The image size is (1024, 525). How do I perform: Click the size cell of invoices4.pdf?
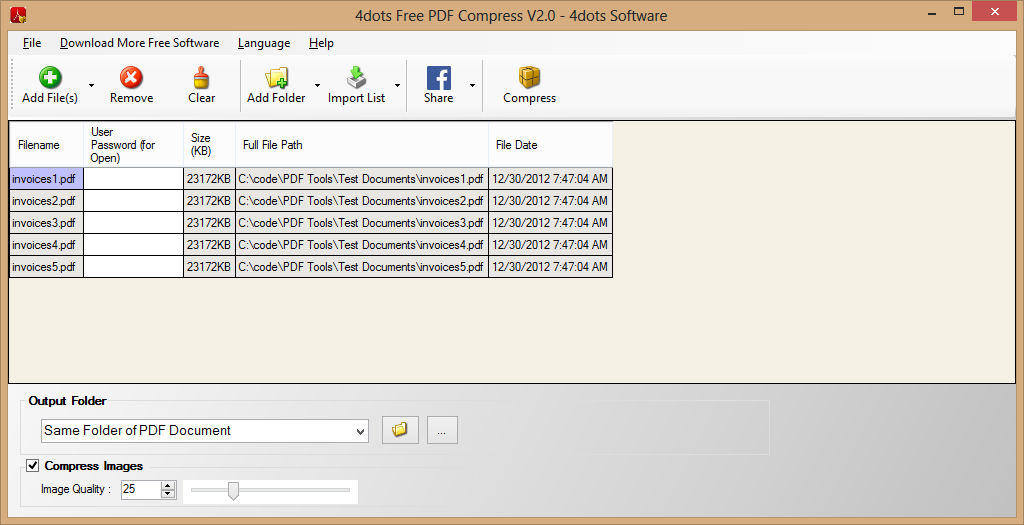point(209,245)
